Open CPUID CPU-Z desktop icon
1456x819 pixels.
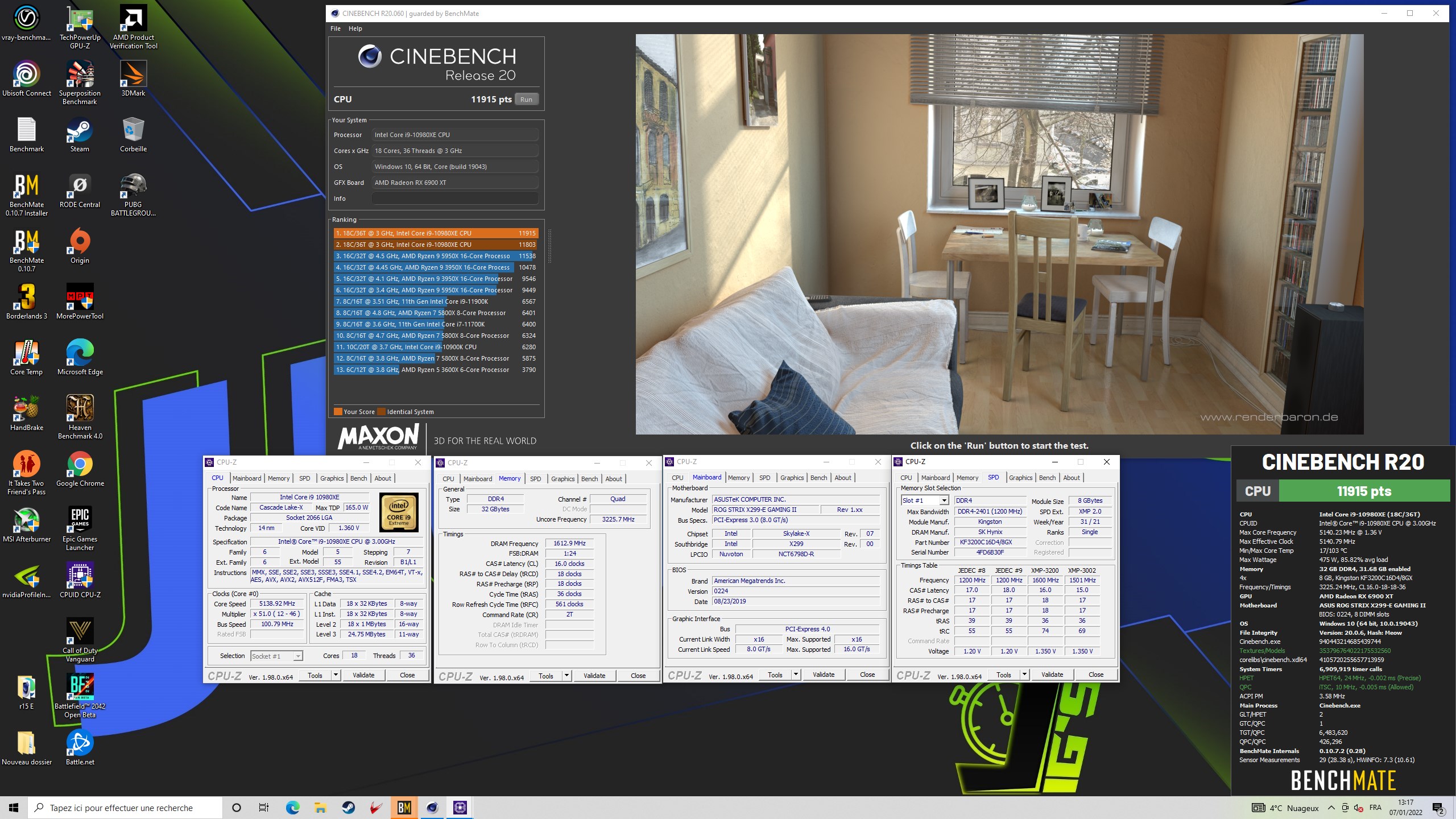coord(80,580)
